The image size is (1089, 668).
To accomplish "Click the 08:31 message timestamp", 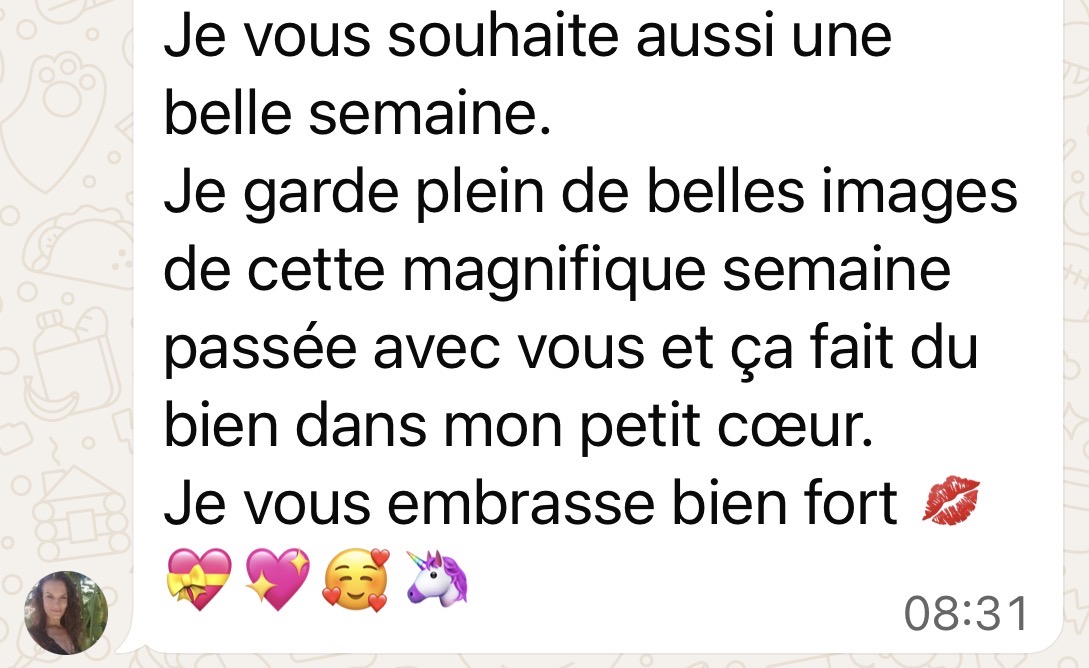I will [966, 614].
